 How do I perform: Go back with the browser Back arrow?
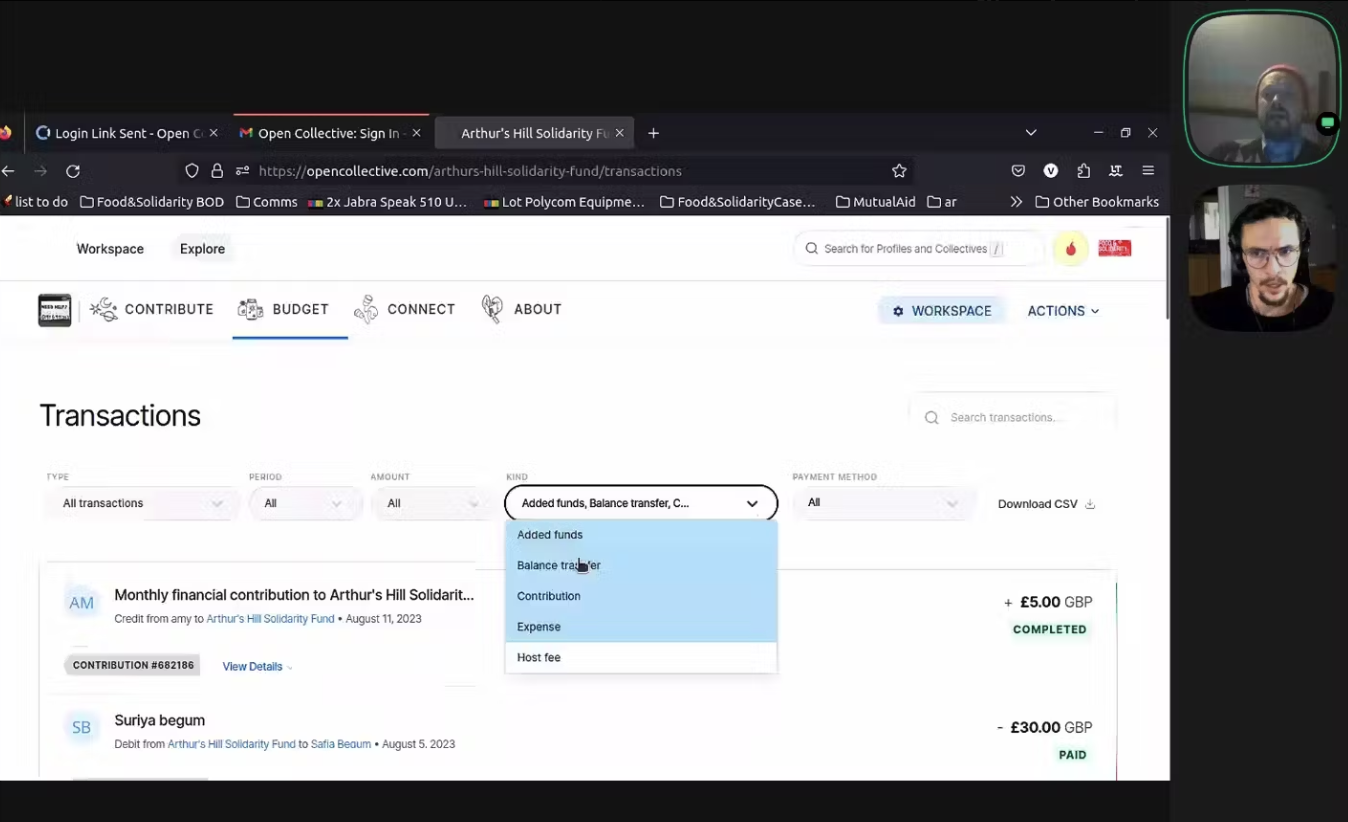point(8,171)
